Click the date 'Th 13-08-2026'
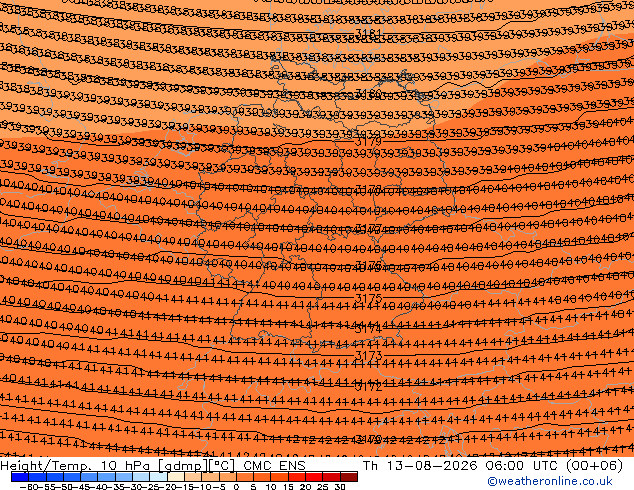Viewport: 634px width, 490px height. click(x=420, y=466)
